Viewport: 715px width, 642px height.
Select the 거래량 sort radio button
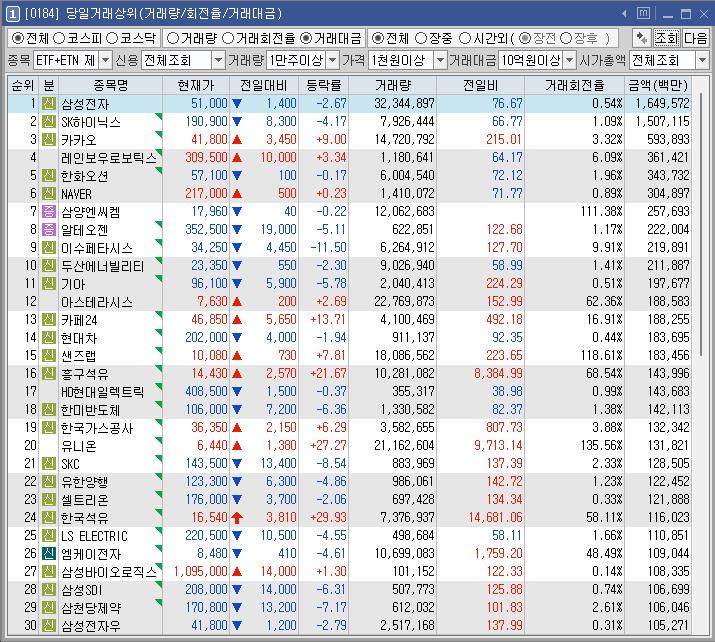point(173,38)
